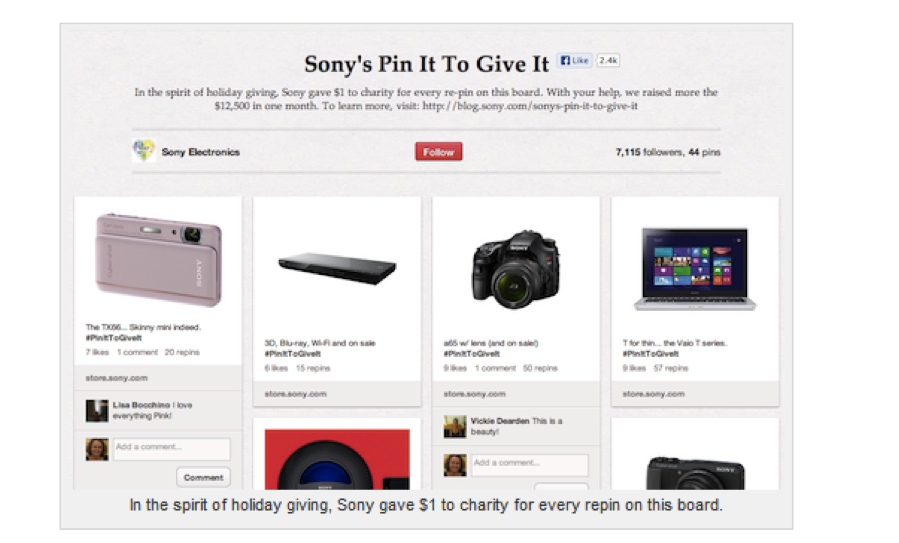Open the black compact camera pin

tap(695, 473)
